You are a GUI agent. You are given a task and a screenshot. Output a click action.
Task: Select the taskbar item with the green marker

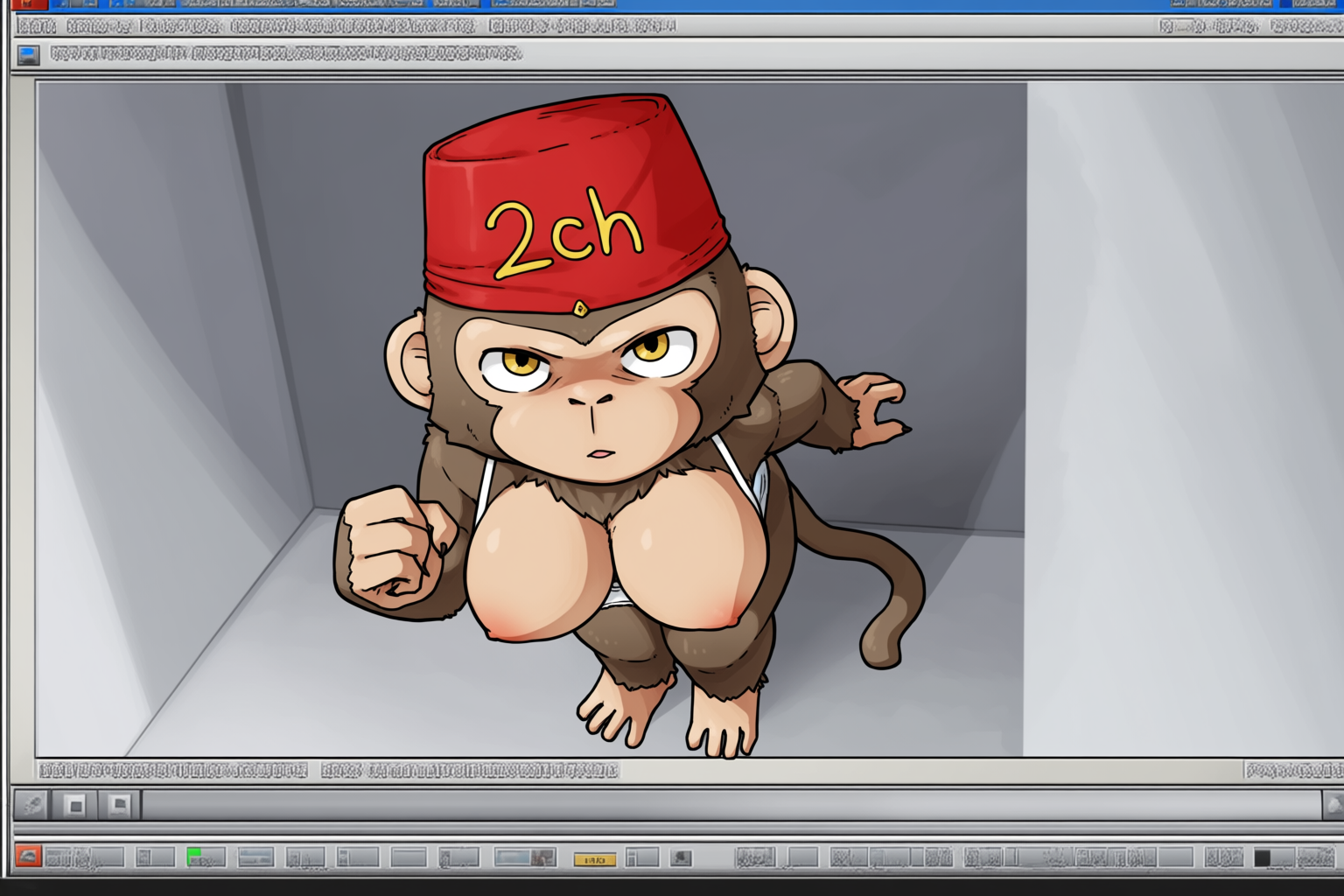pyautogui.click(x=206, y=857)
